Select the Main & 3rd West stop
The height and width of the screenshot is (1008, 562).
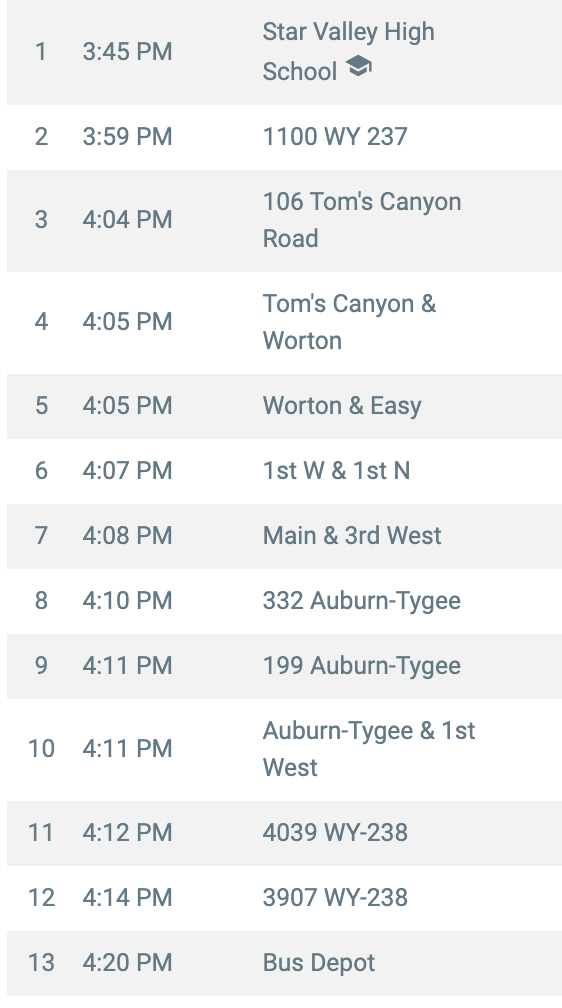tap(284, 536)
